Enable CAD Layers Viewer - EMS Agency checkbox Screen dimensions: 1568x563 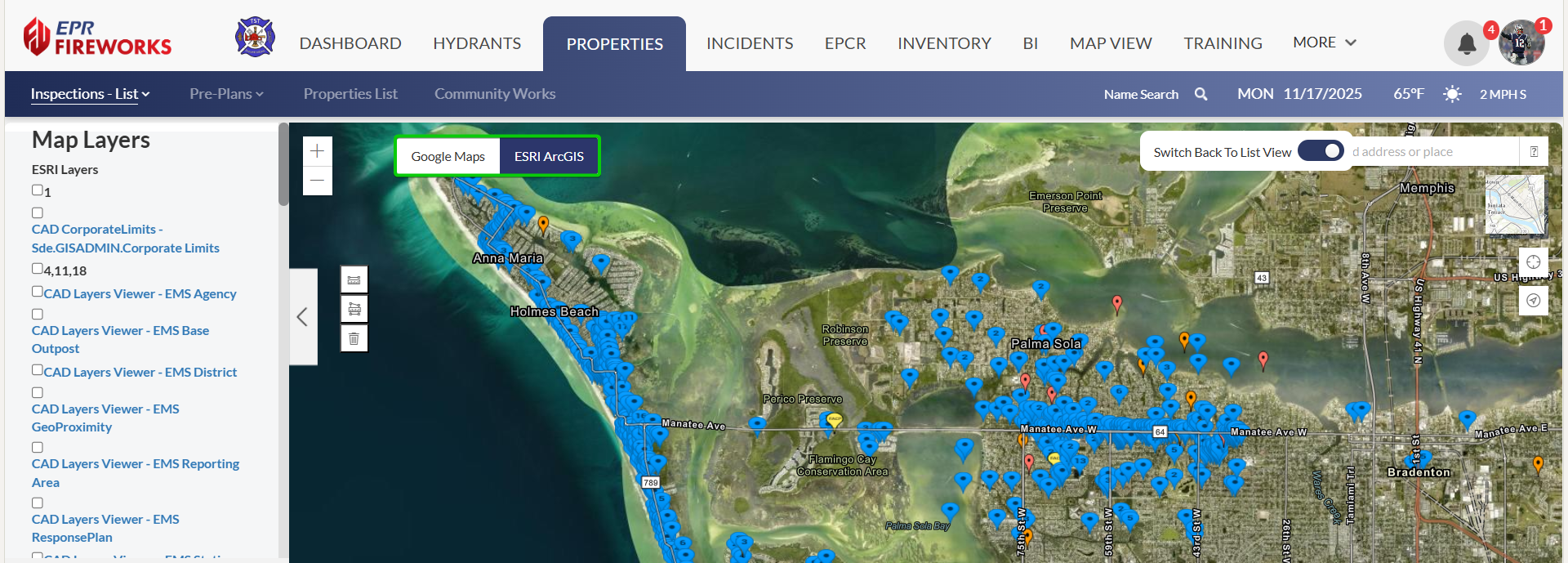(38, 292)
